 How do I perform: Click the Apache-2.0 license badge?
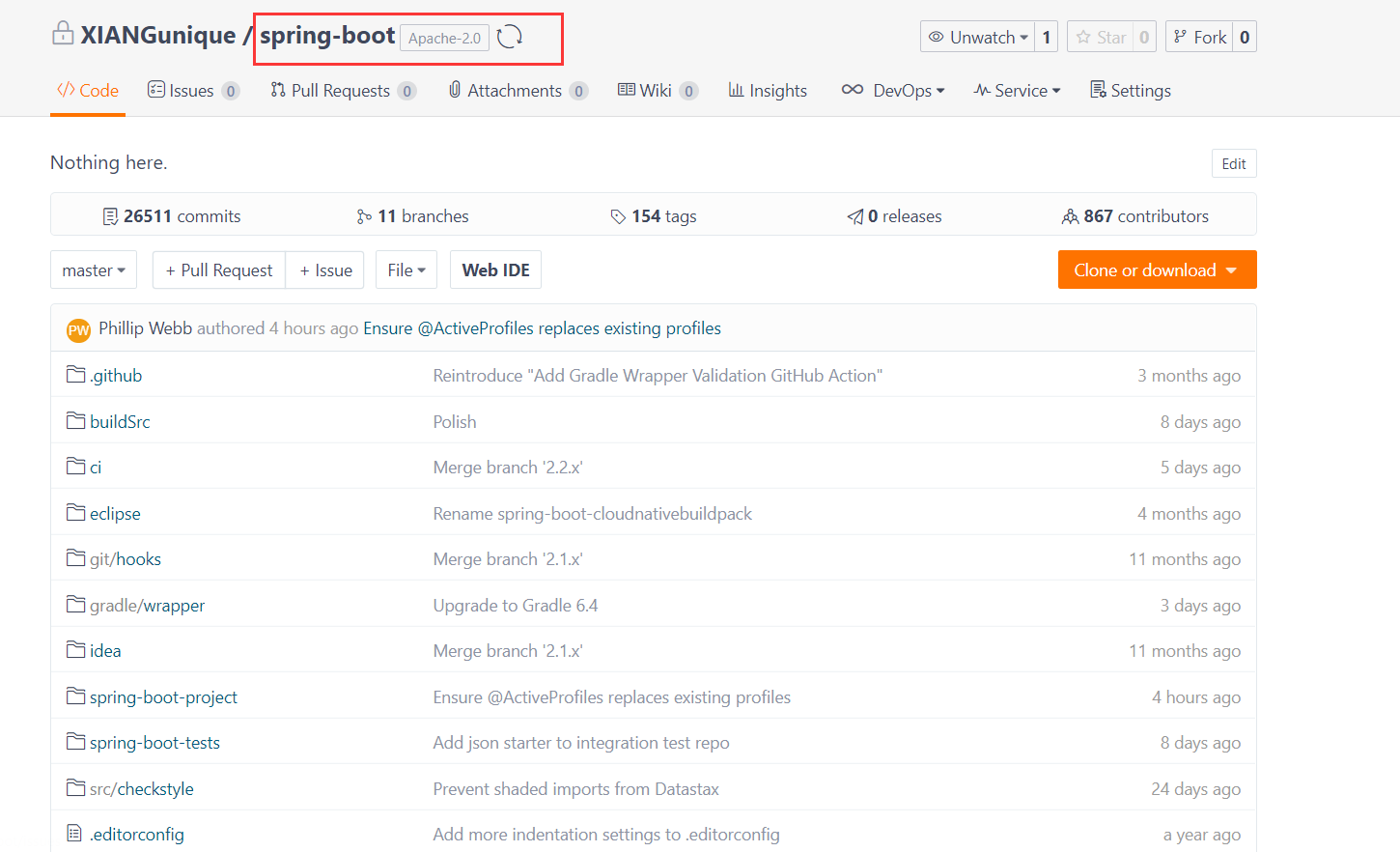(x=444, y=38)
